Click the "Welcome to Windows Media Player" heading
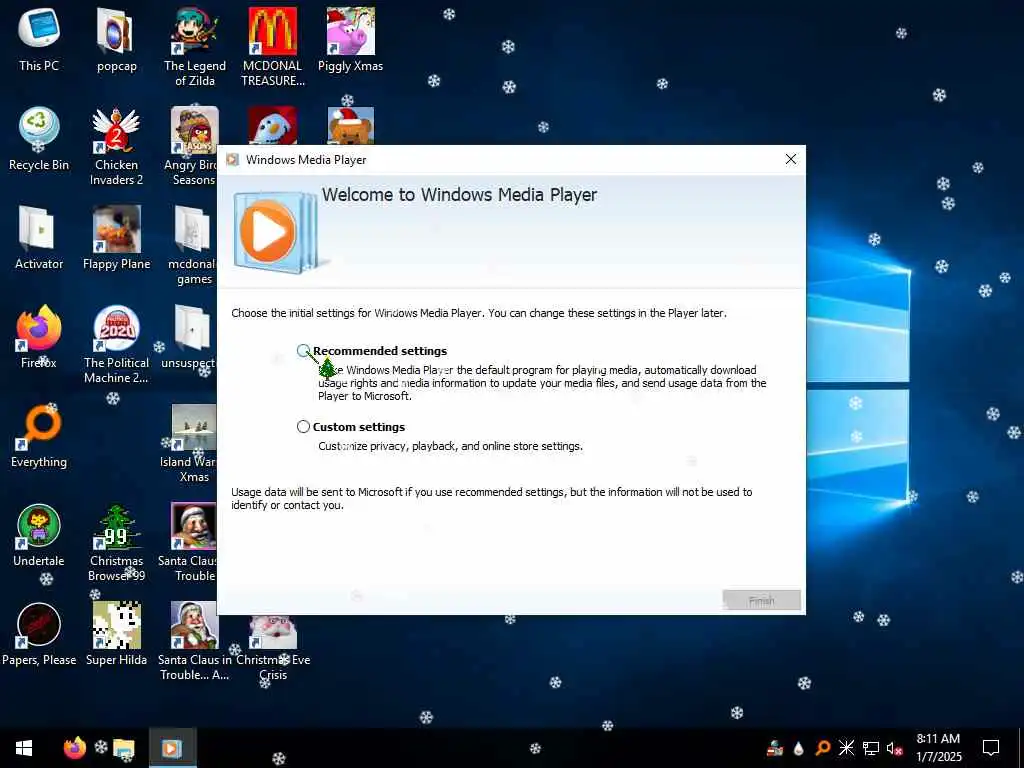This screenshot has width=1024, height=768. click(459, 195)
